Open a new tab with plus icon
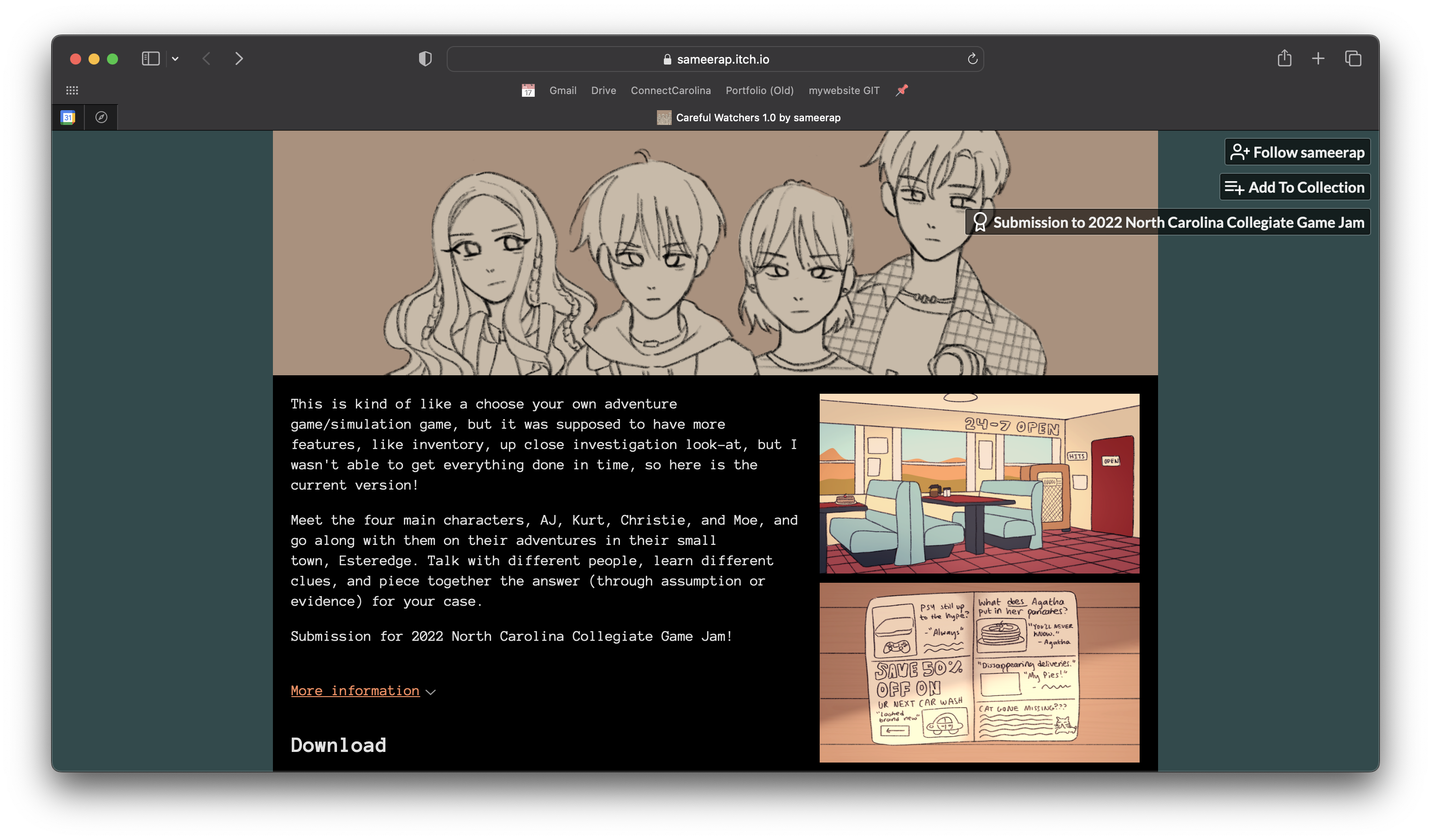The image size is (1431, 840). tap(1318, 59)
